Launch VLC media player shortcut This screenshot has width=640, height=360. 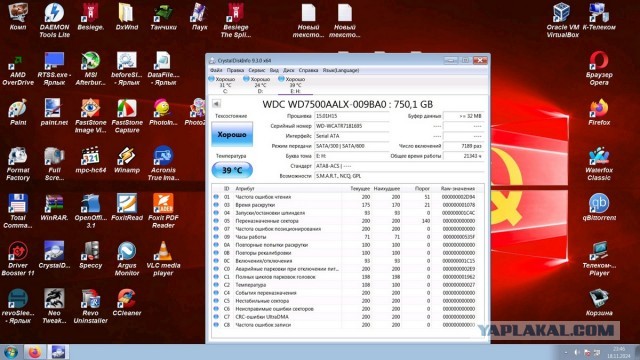[x=163, y=259]
